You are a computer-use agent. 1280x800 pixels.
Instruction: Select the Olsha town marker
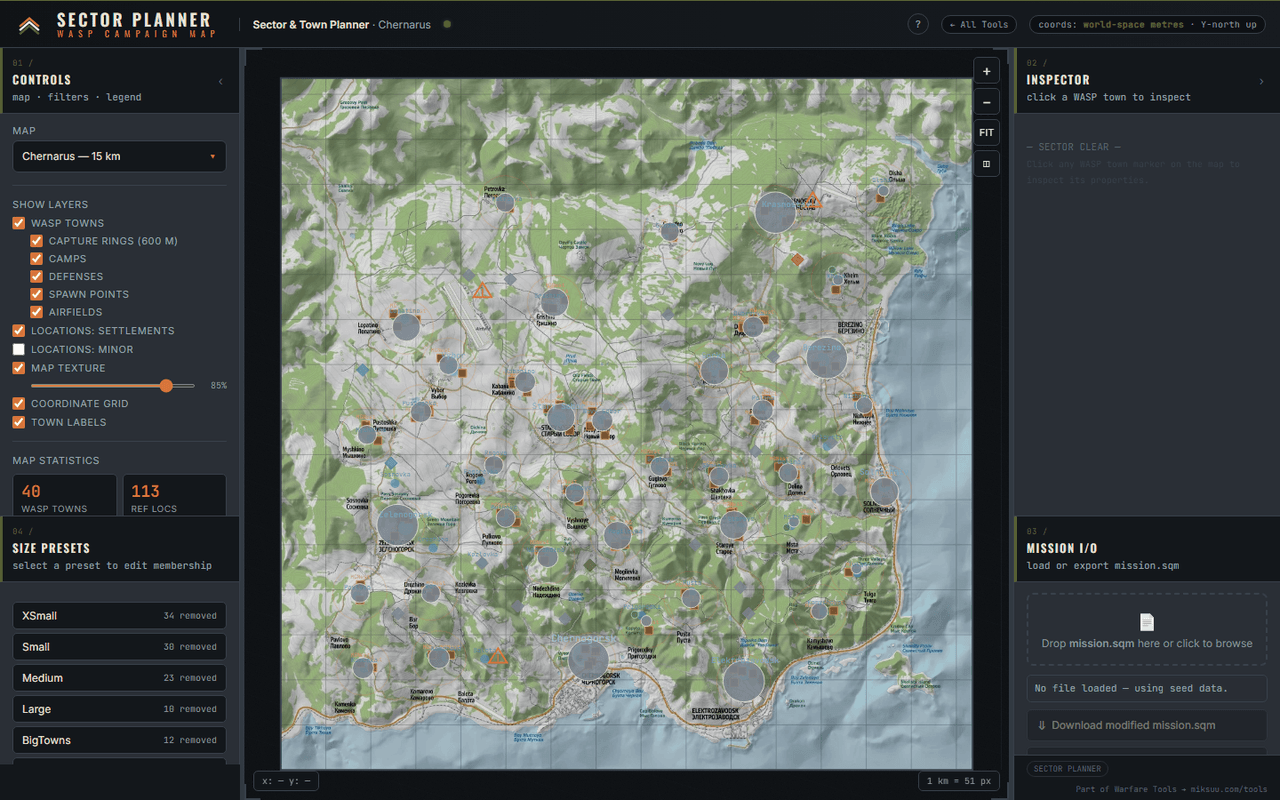click(884, 190)
